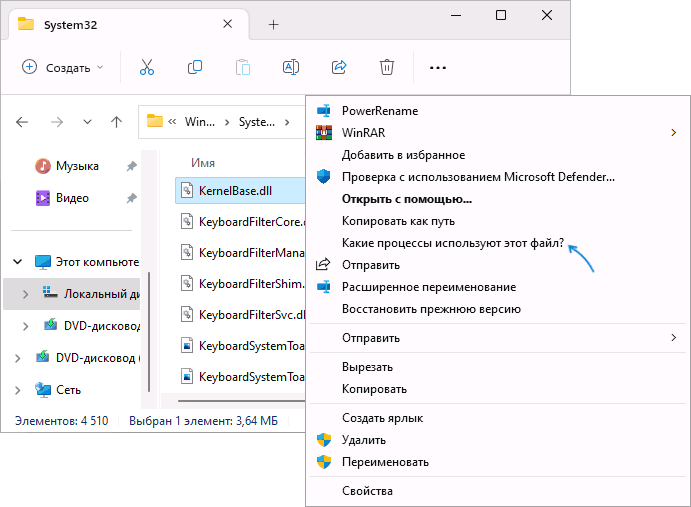Expand WinRAR submenu in context menu

coord(672,132)
